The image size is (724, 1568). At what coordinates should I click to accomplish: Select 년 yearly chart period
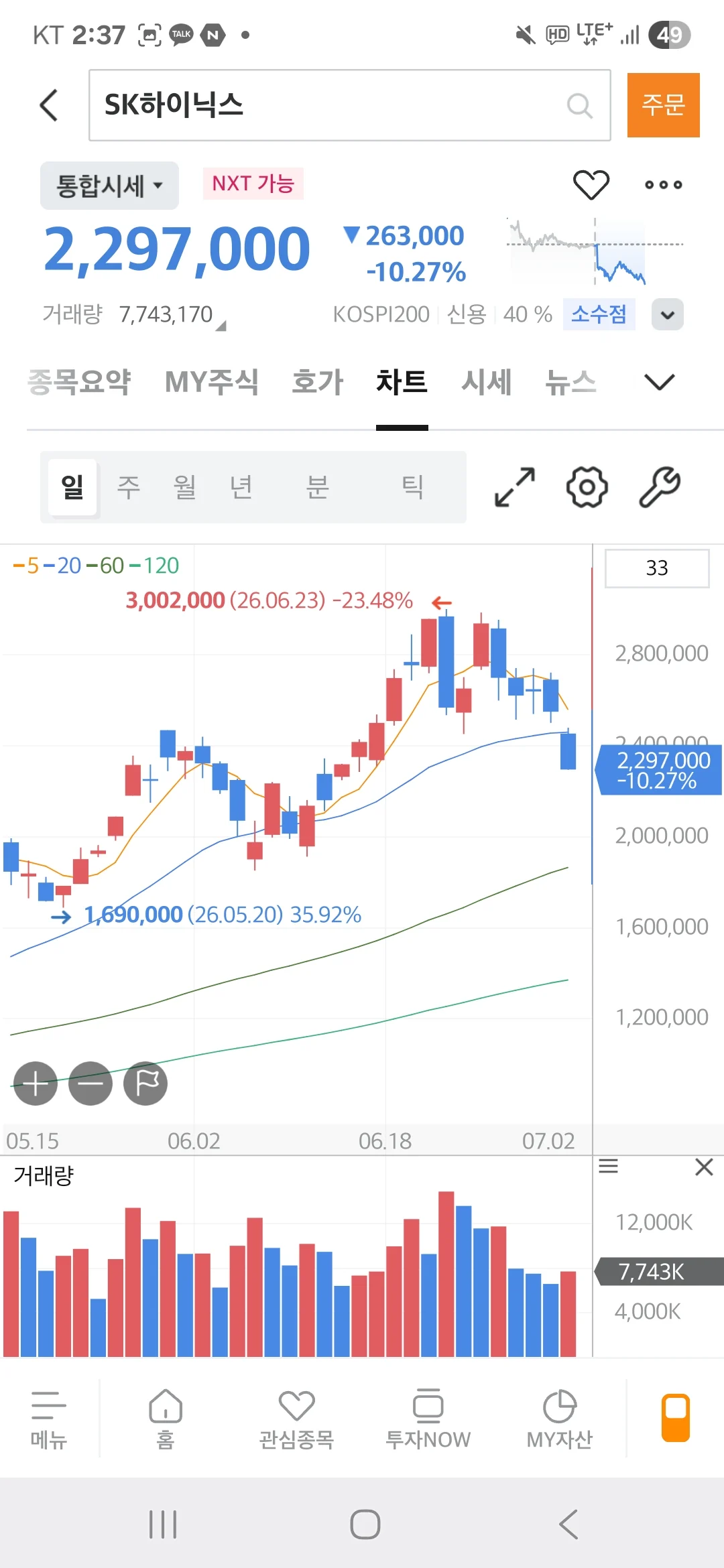[x=241, y=487]
